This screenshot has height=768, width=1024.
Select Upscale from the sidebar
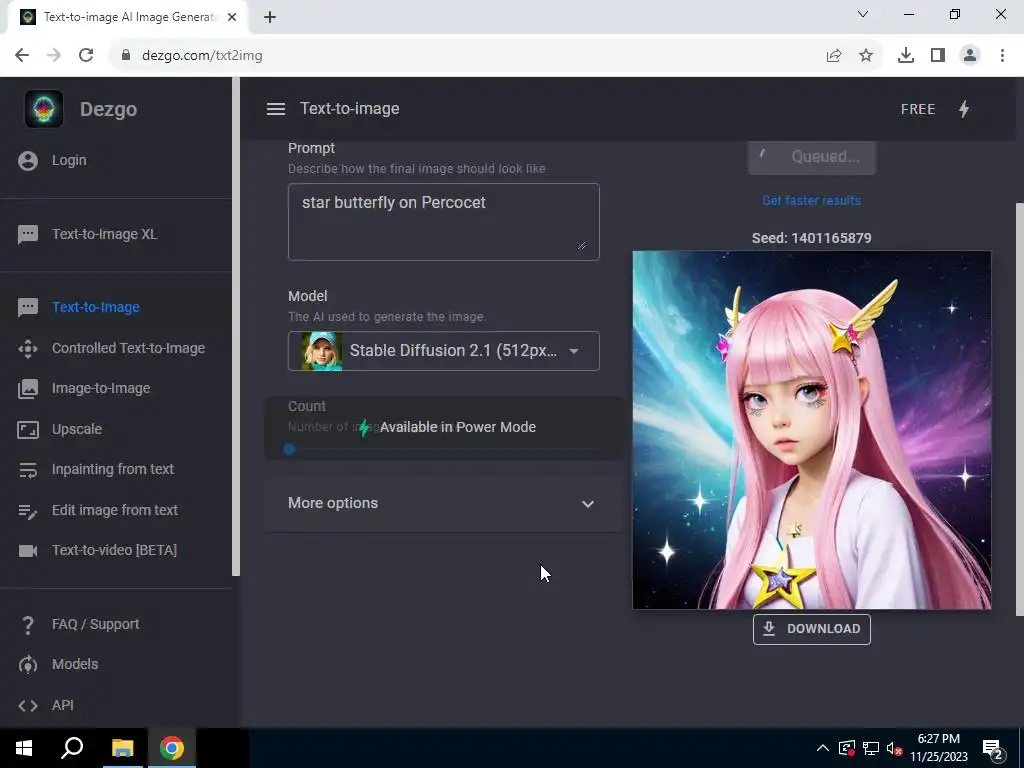click(77, 430)
